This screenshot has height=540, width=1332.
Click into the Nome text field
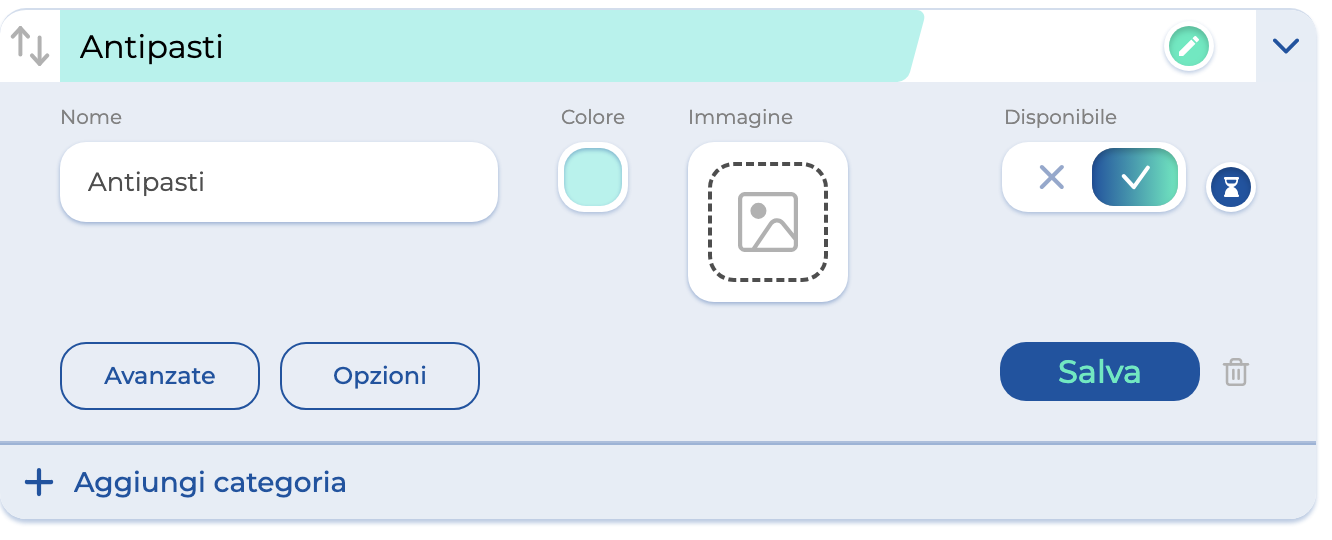278,182
